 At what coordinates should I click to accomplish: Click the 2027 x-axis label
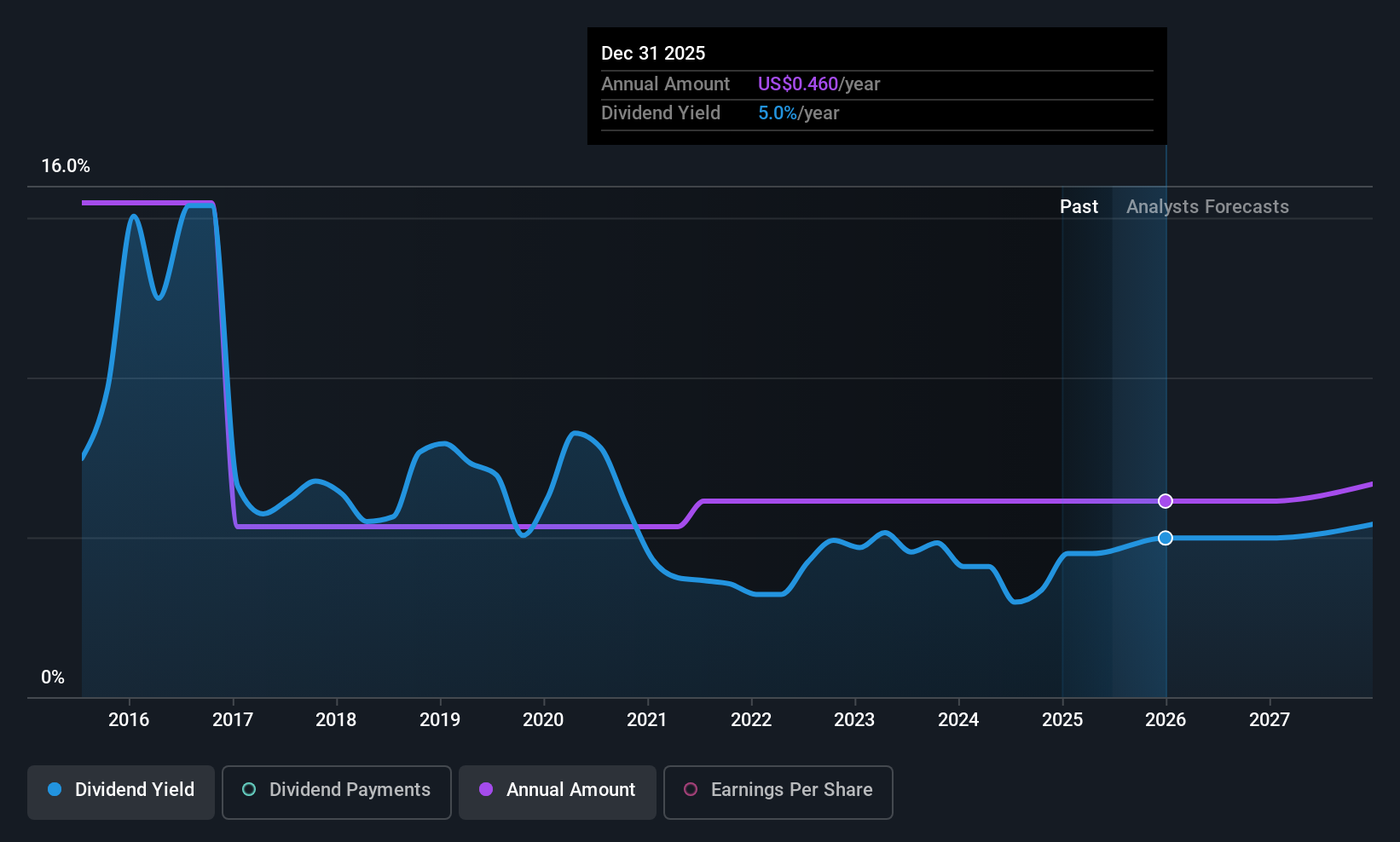click(1270, 720)
